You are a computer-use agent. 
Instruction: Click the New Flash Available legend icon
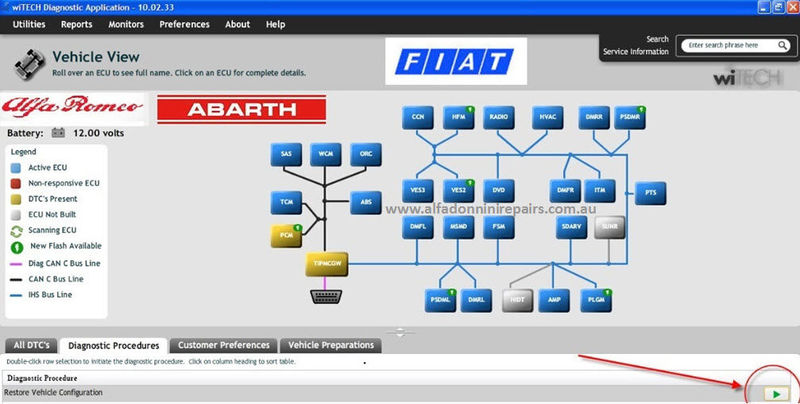[17, 247]
